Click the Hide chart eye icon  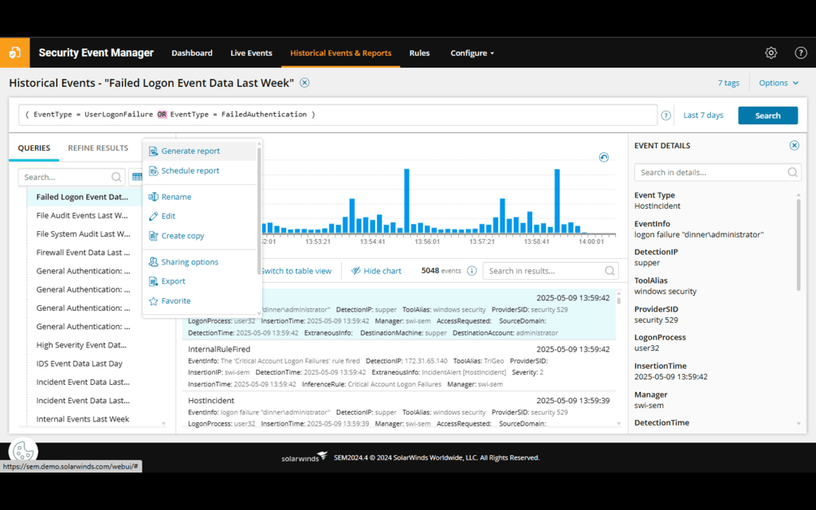(x=356, y=271)
